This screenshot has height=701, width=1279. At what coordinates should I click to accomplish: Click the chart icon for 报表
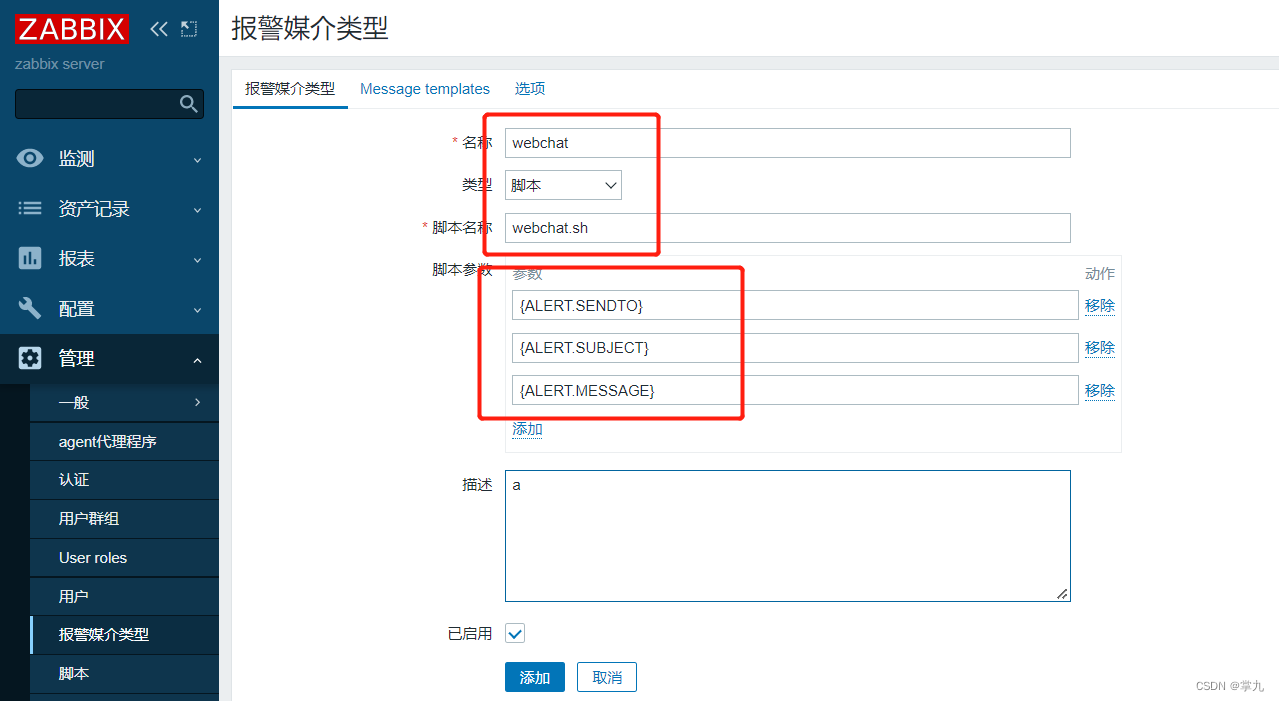[x=30, y=258]
